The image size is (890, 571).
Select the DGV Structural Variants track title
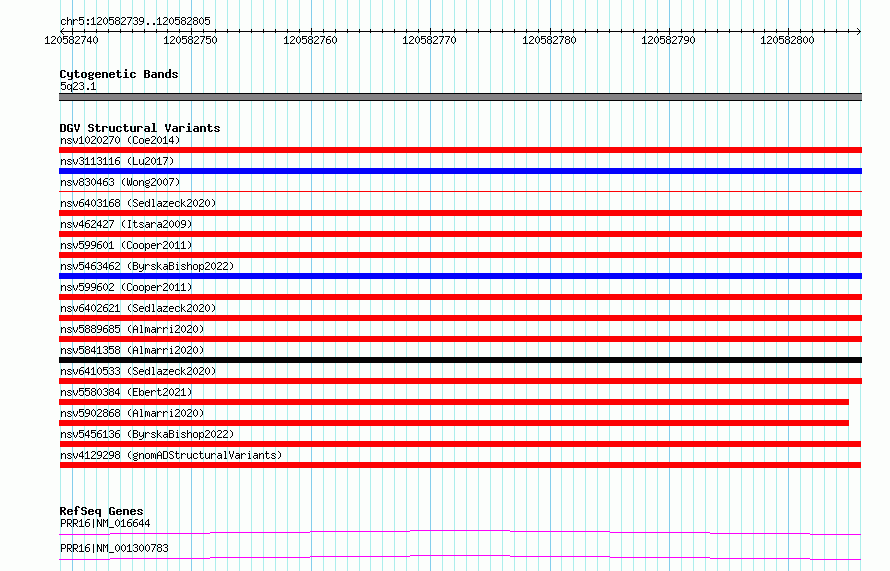coord(140,128)
